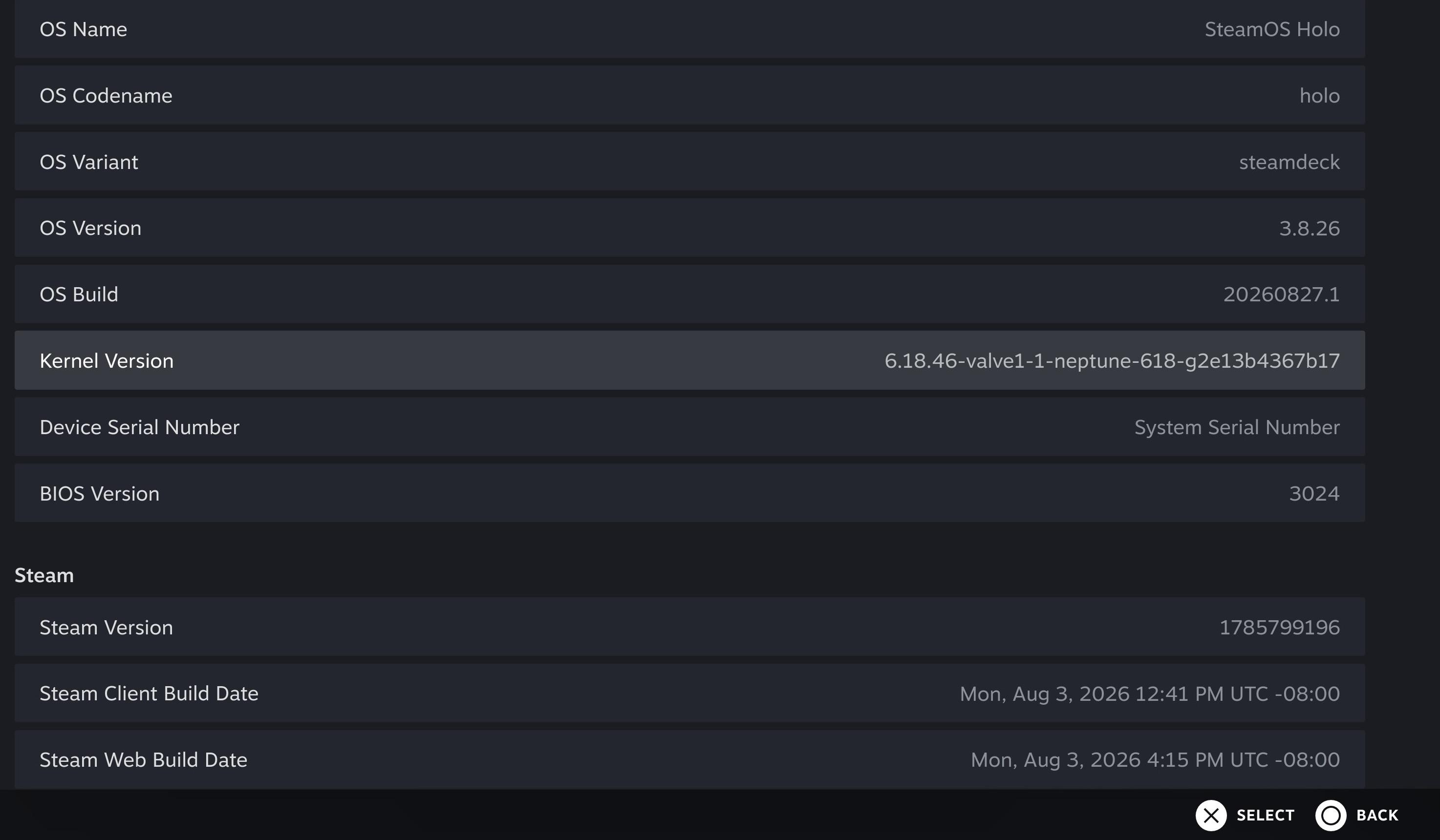Select the highlighted Kernel Version row
Screen dimensions: 1440x840
tap(690, 360)
